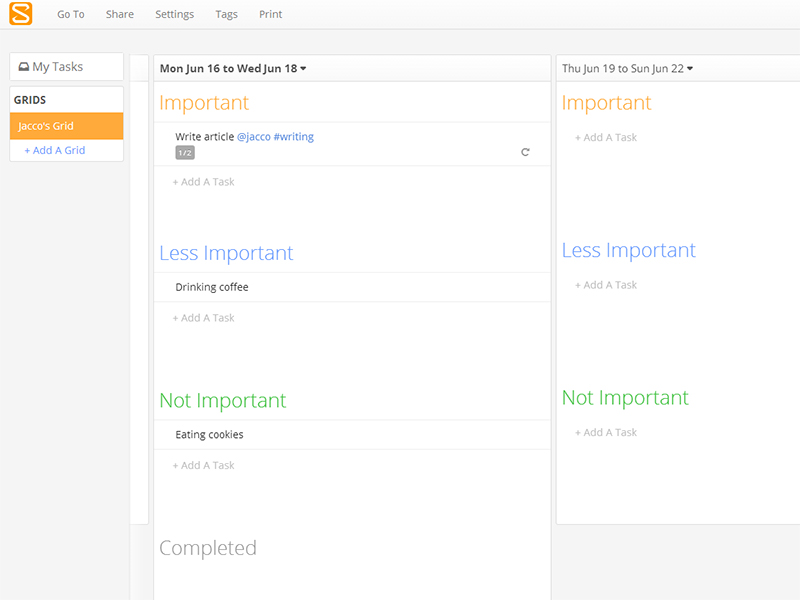Screen dimensions: 800x600
Task: Click the Completed section heading
Action: (208, 548)
